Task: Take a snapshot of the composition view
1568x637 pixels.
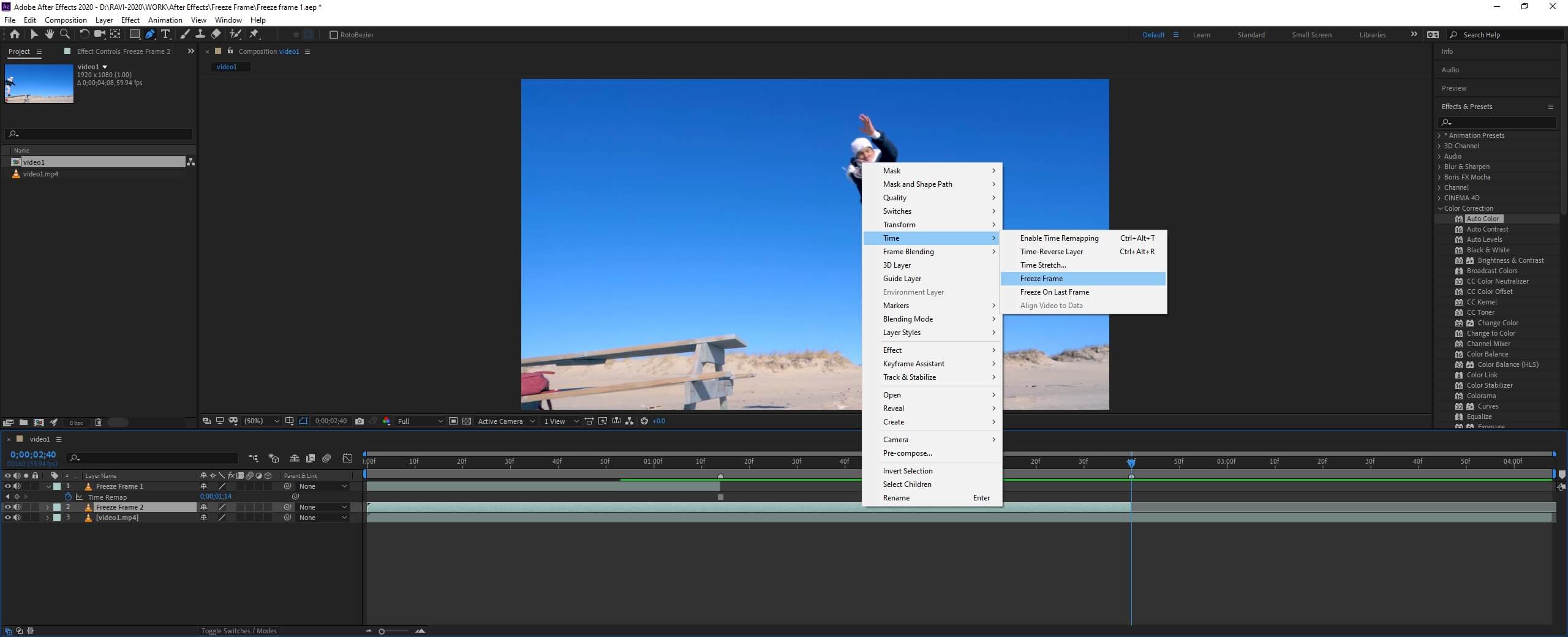Action: coord(360,421)
